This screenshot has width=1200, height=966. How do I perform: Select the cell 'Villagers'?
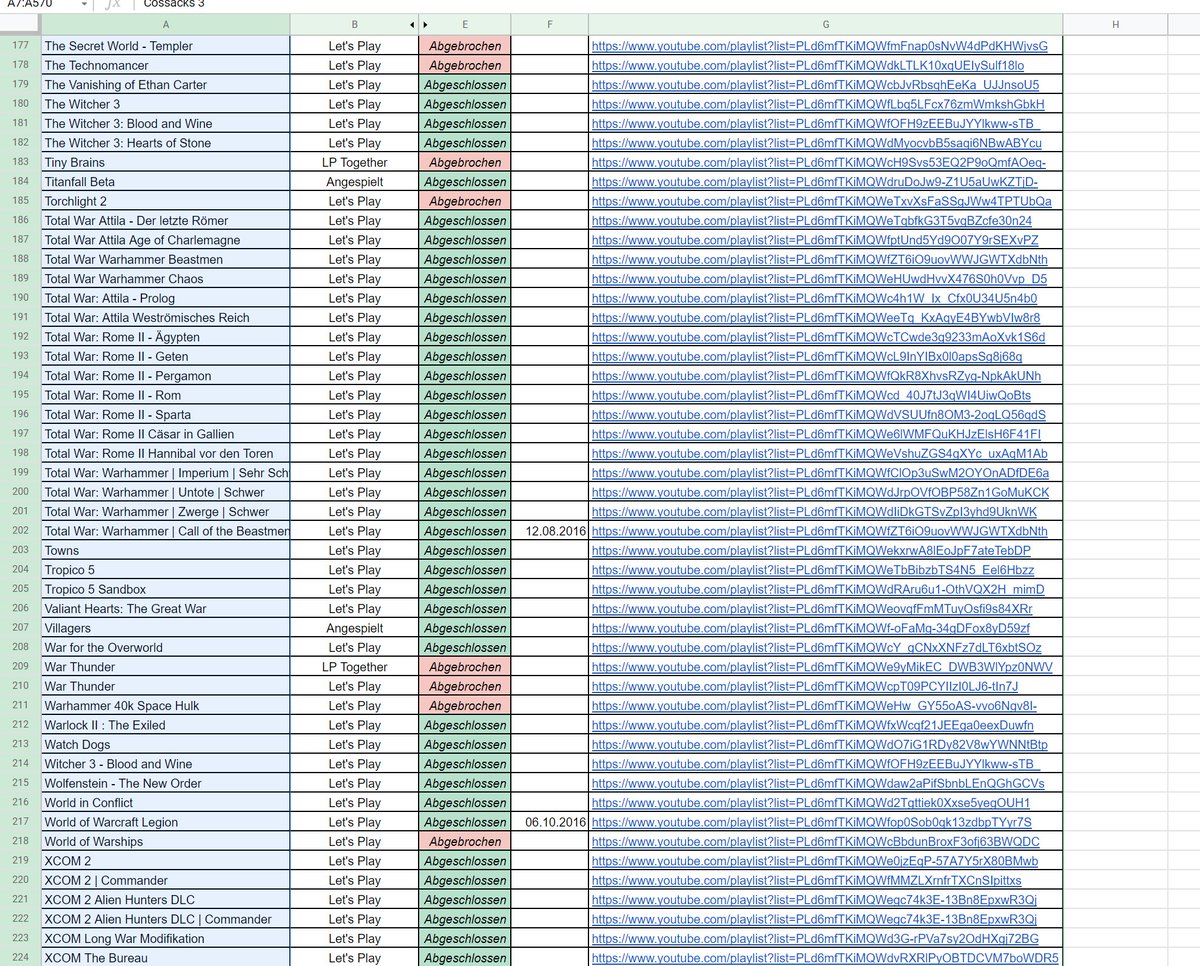click(165, 628)
